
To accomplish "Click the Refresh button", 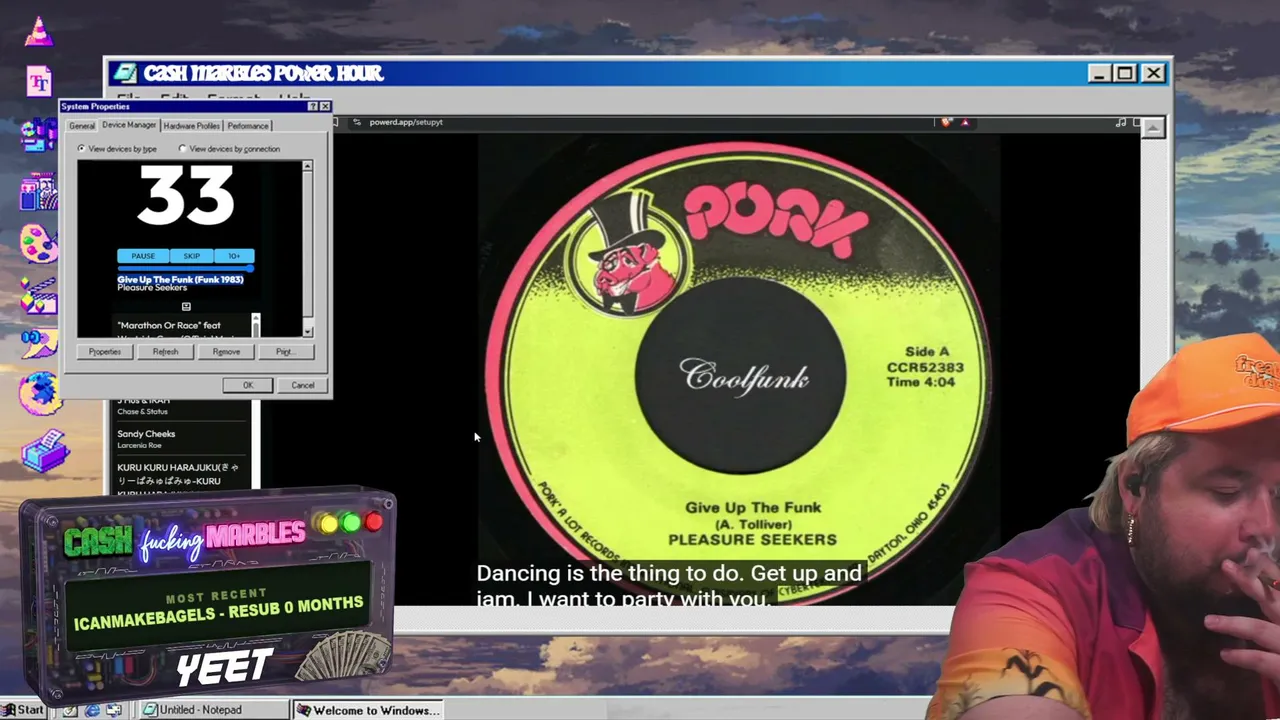I will pos(166,352).
